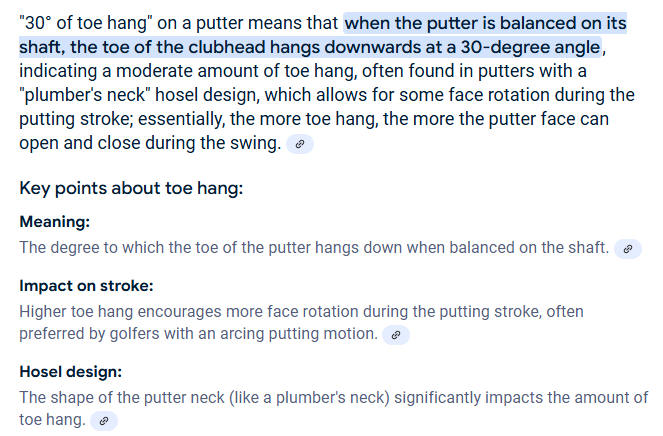Click the quoted "plumber's neck" hosel phrase
The image size is (663, 436).
click(x=85, y=95)
